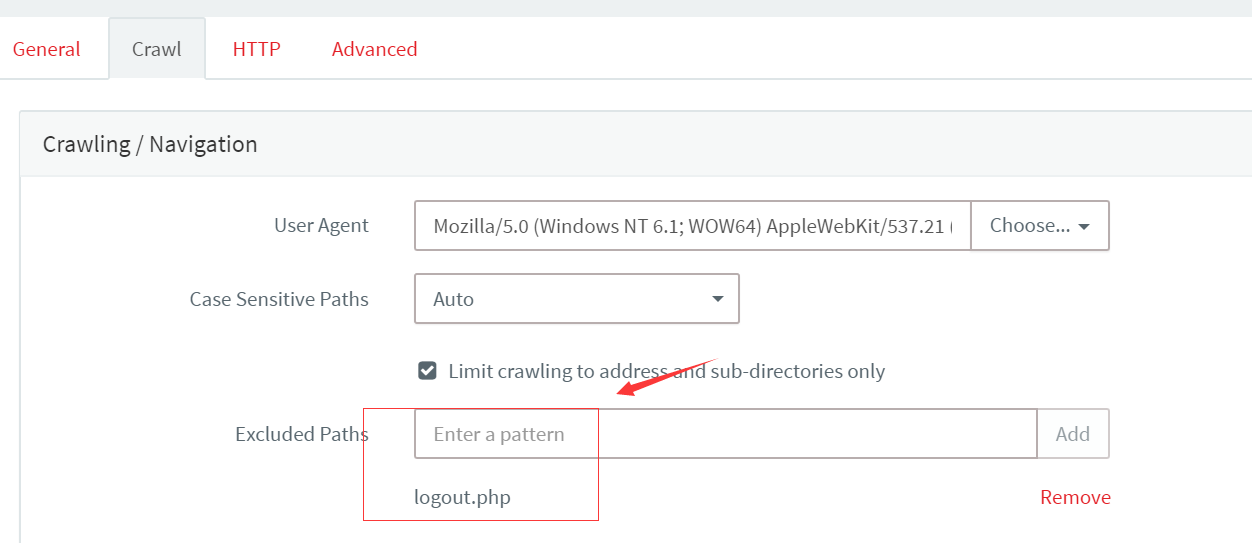Screen dimensions: 1252x543
Task: Switch to the General tab
Action: click(x=46, y=49)
